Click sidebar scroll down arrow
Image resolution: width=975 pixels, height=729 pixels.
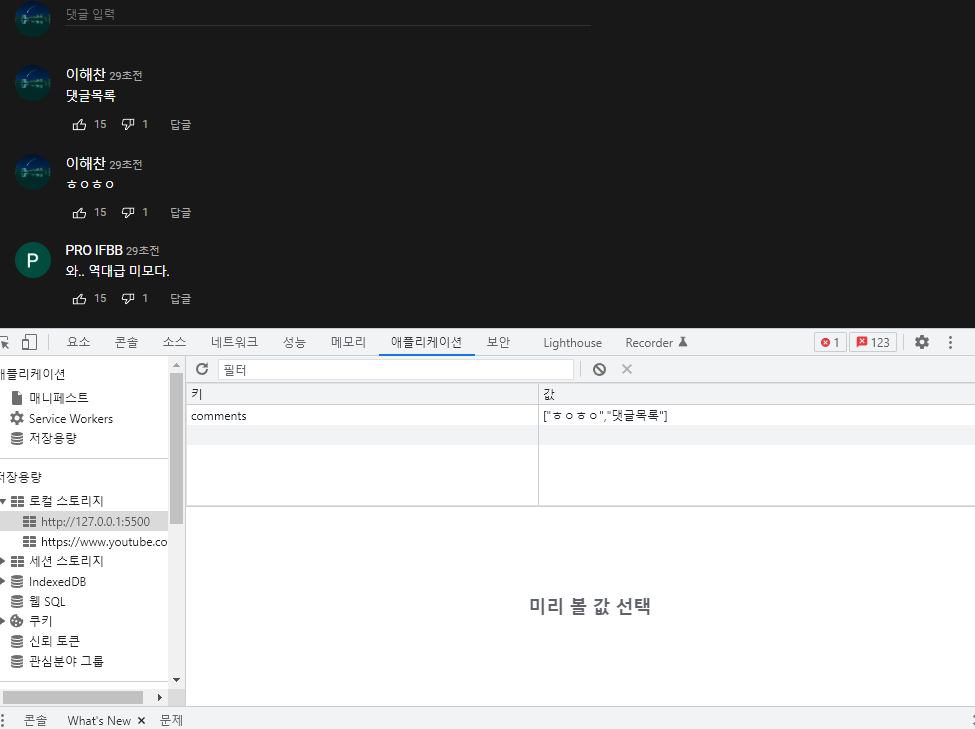coord(177,680)
